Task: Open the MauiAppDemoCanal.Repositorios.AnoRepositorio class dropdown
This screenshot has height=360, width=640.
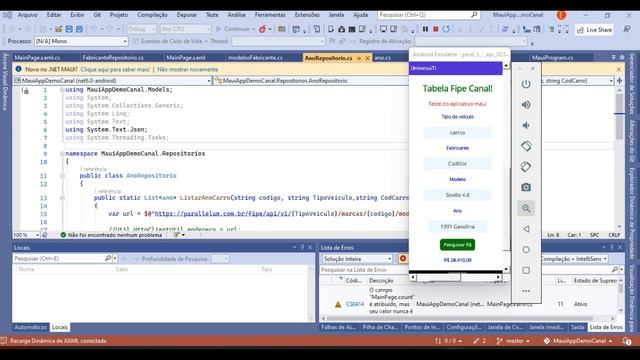Action: tap(311, 81)
